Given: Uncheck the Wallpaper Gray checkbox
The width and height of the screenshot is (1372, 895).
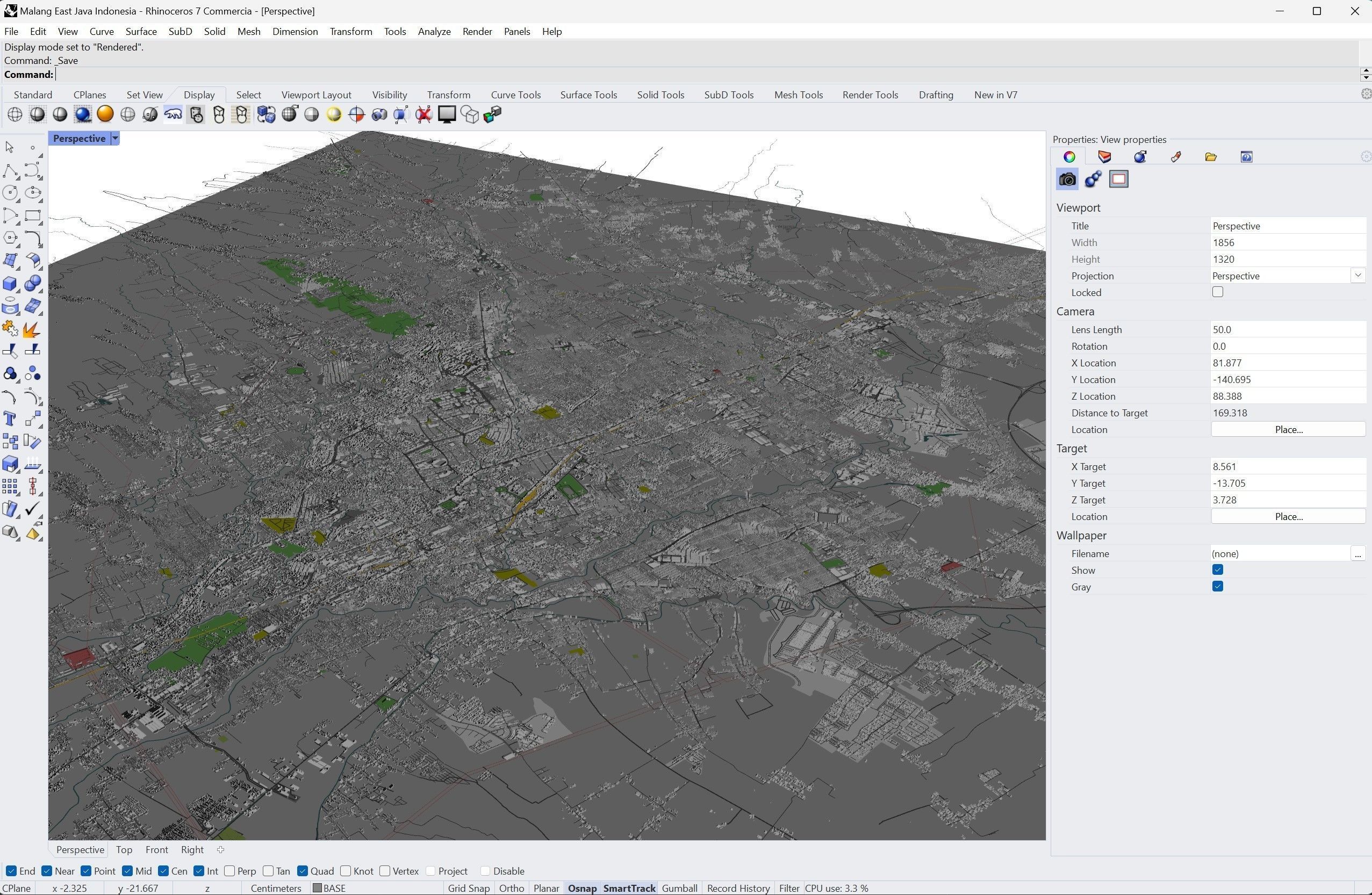Looking at the screenshot, I should click(x=1218, y=587).
